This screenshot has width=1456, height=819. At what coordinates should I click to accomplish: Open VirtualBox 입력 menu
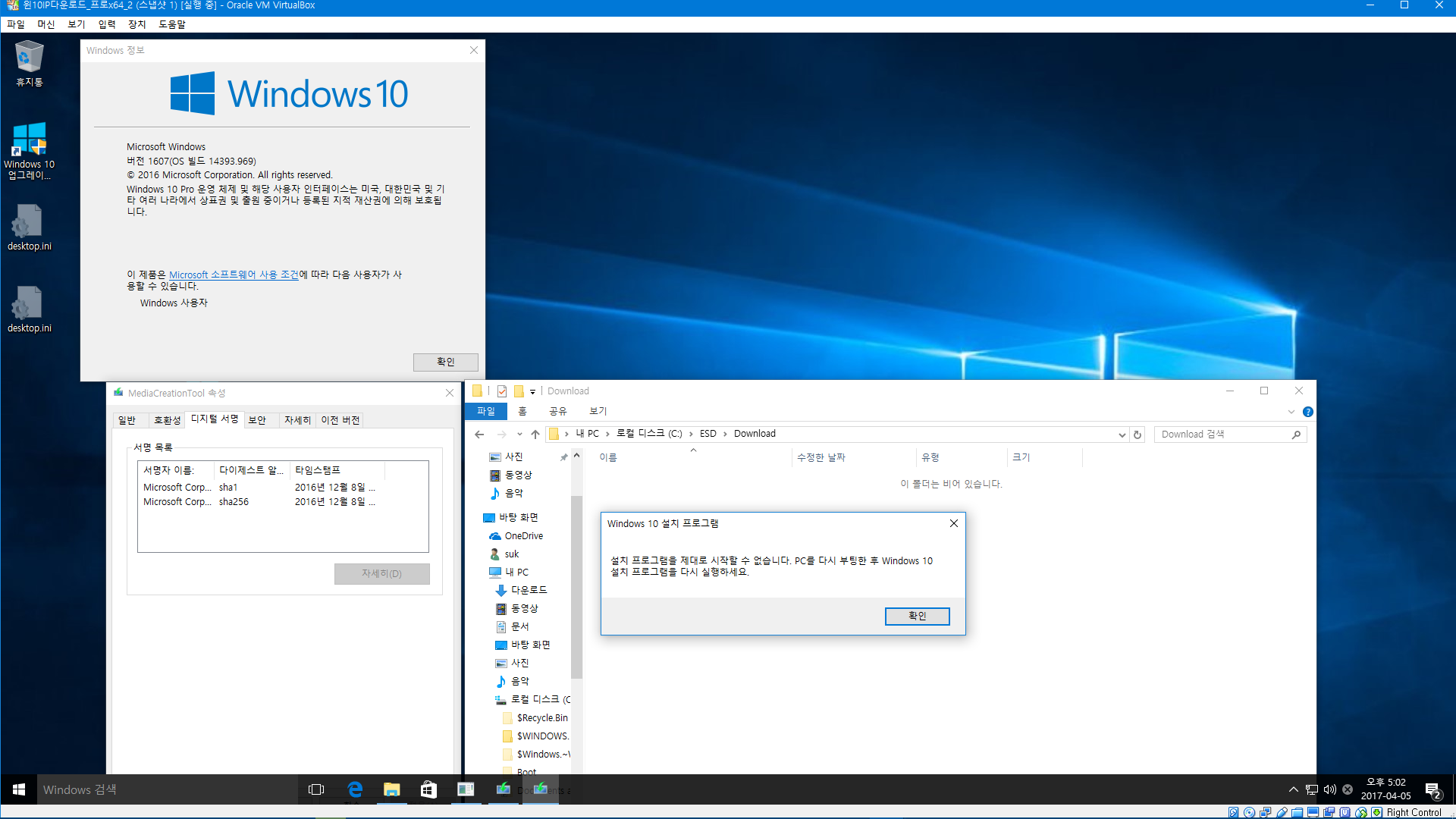pos(107,24)
